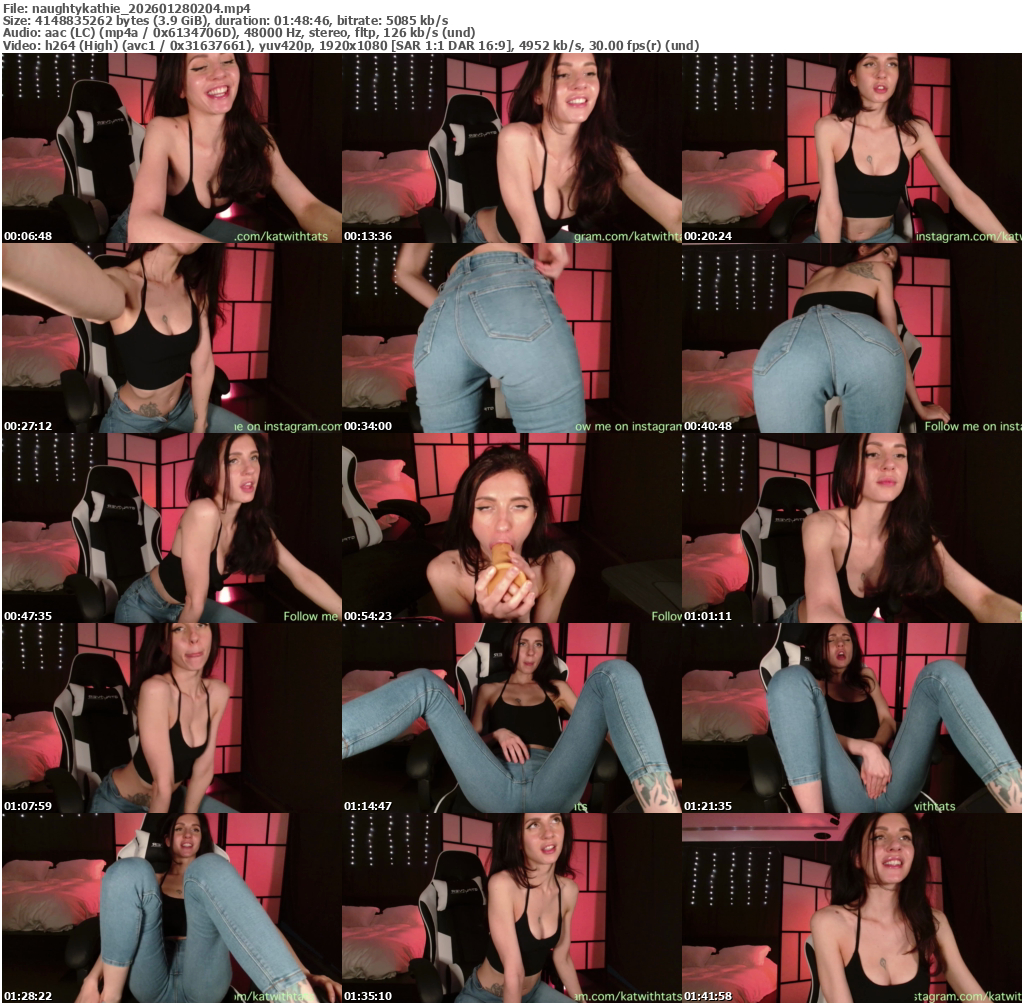Select the Video codec info line
Image resolution: width=1024 pixels, height=1003 pixels.
(x=350, y=45)
